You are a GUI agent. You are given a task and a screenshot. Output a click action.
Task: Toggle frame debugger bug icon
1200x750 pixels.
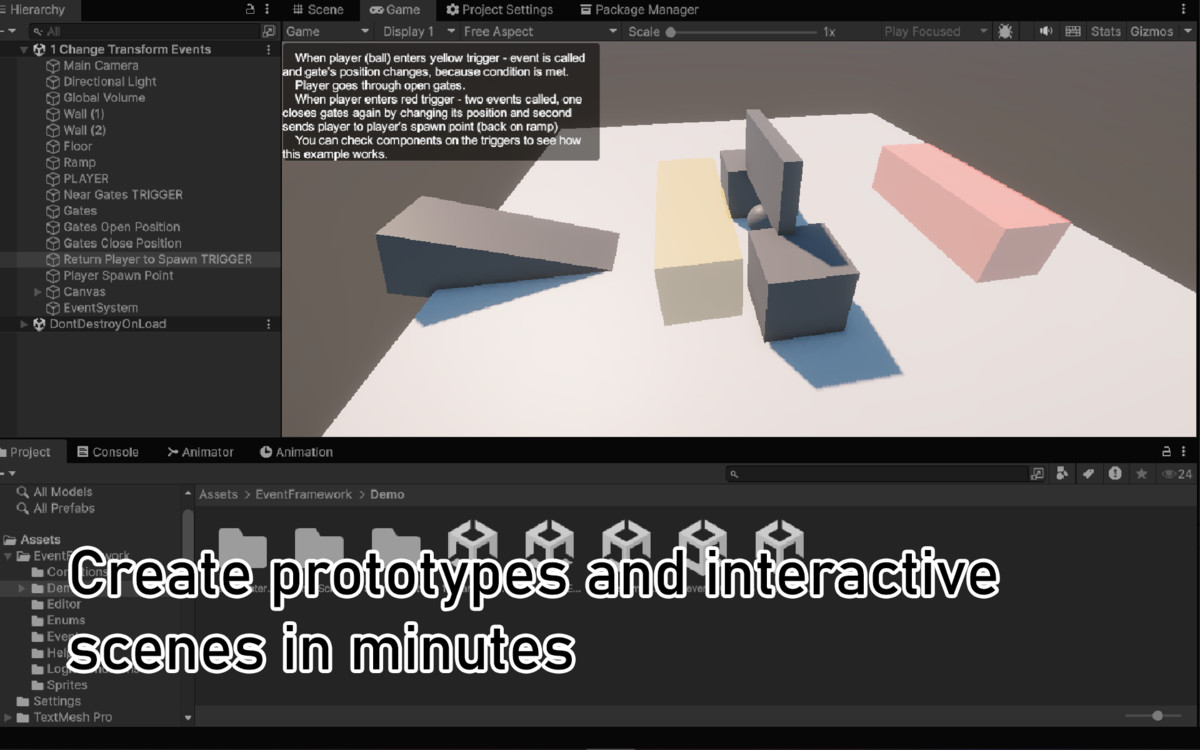tap(1005, 31)
